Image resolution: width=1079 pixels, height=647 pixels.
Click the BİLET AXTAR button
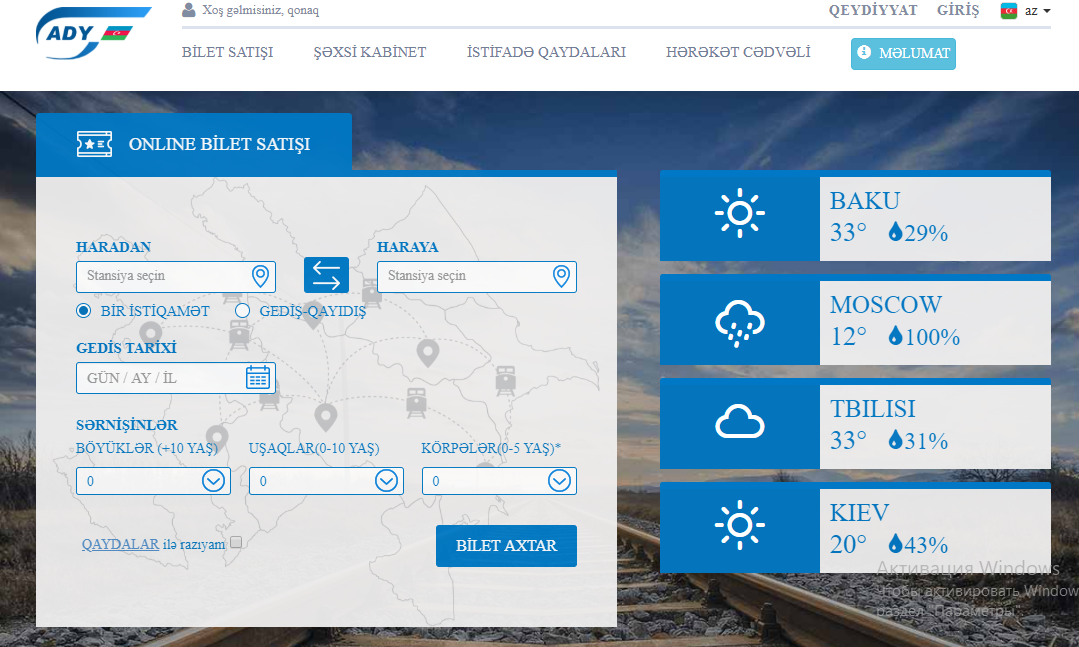tap(506, 546)
